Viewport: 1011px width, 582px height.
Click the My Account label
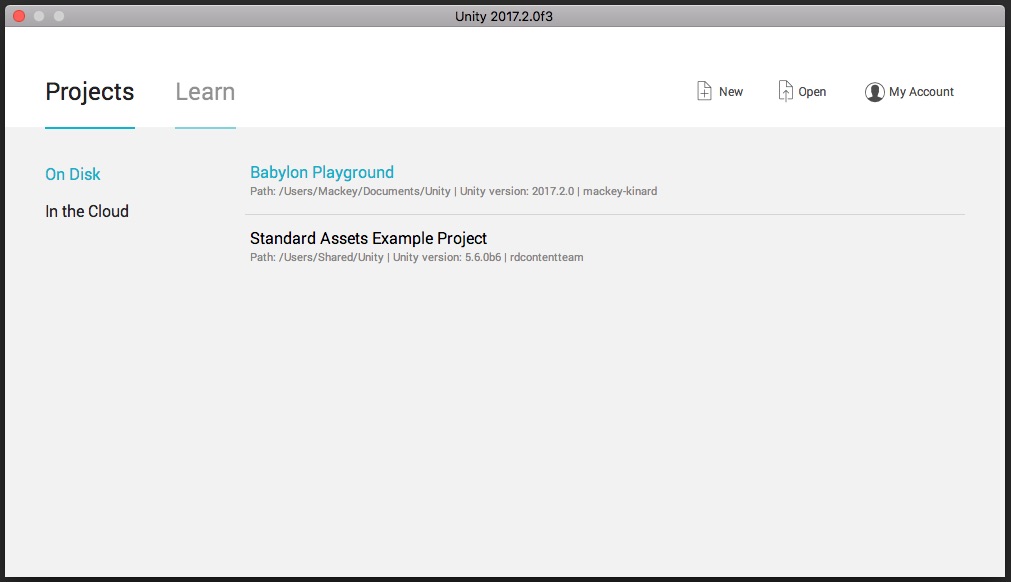point(921,92)
